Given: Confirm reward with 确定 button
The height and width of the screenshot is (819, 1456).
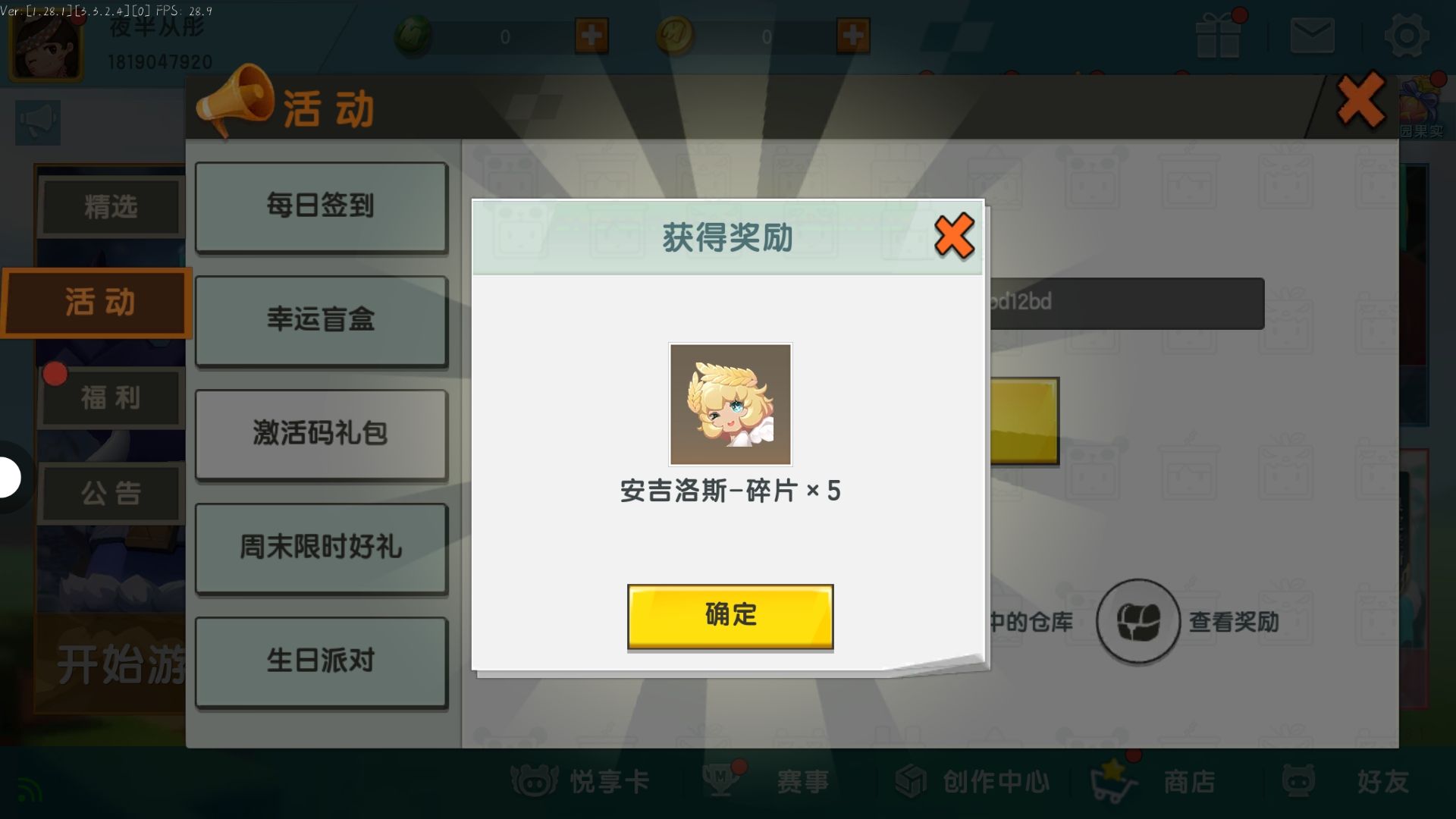Looking at the screenshot, I should (730, 616).
